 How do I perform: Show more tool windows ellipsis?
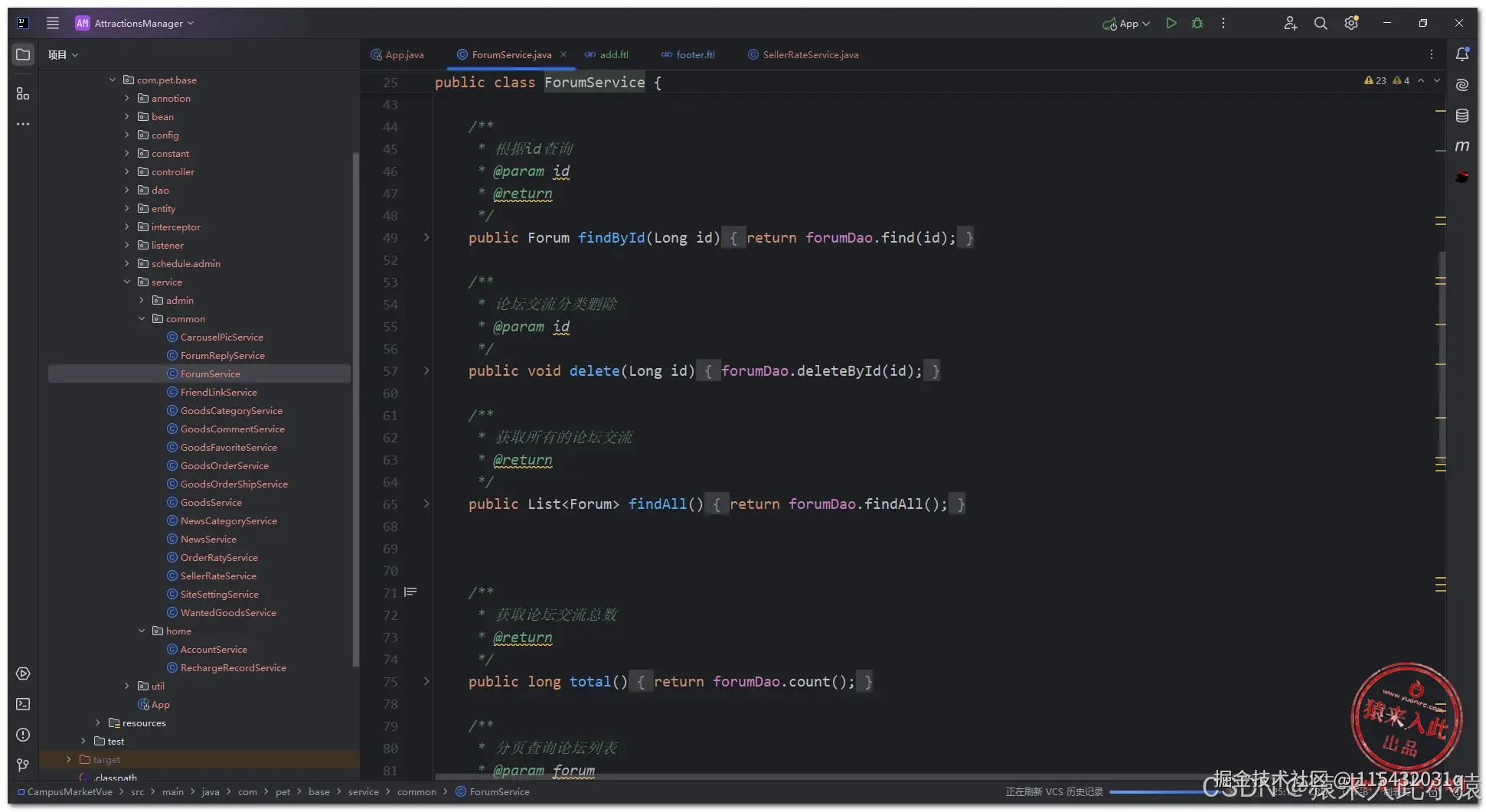click(23, 124)
